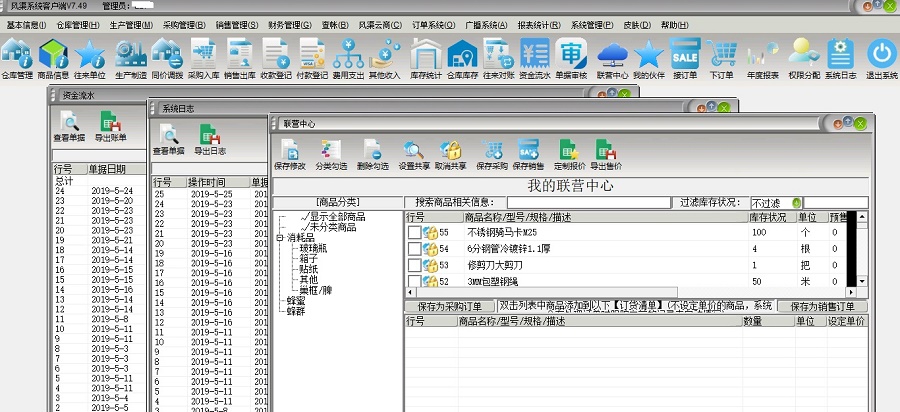Open 皮肤(D) menu
900x412 pixels.
tap(637, 25)
